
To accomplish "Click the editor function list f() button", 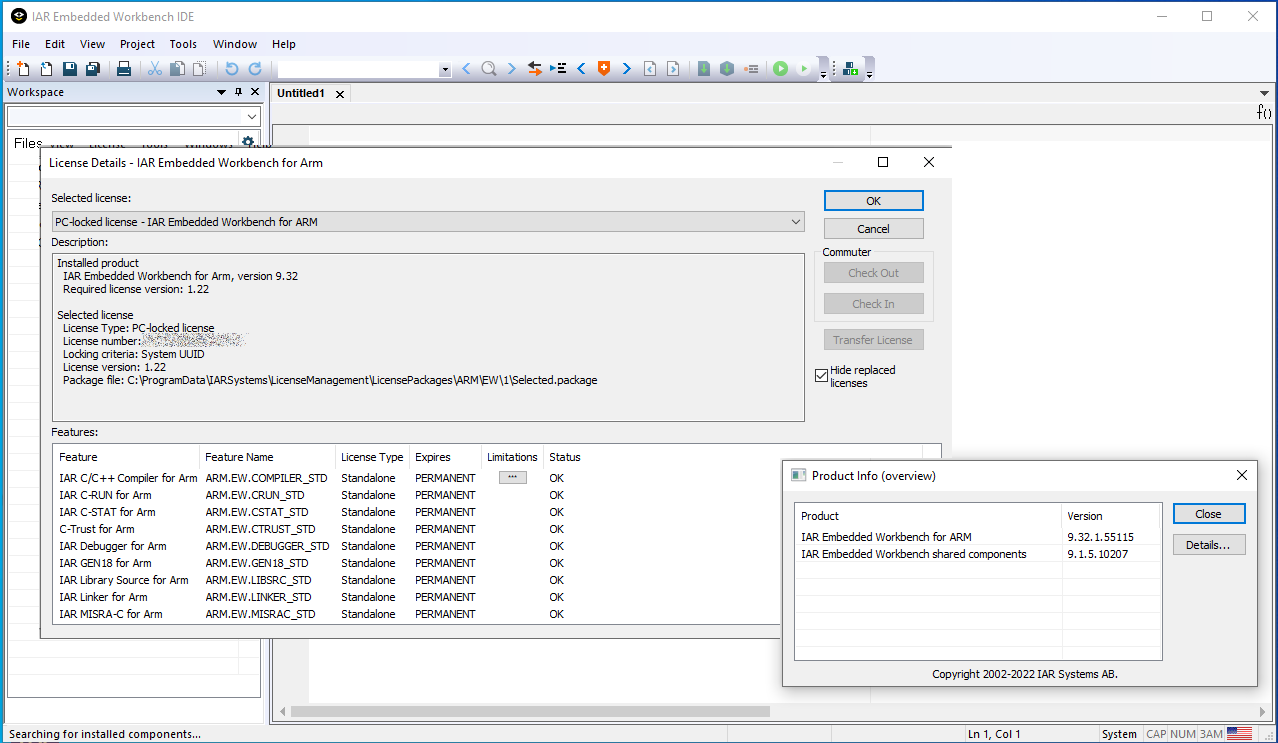I will pos(1264,112).
